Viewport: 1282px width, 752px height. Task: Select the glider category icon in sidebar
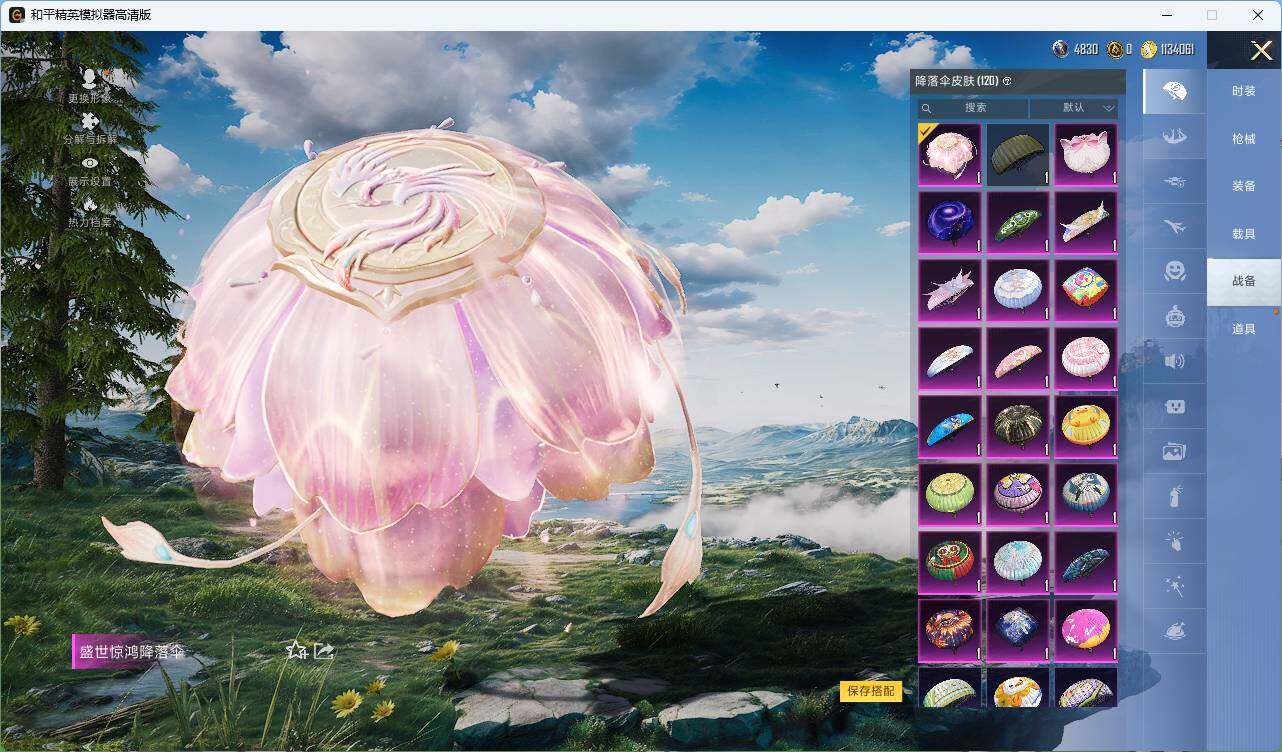coord(1174,136)
